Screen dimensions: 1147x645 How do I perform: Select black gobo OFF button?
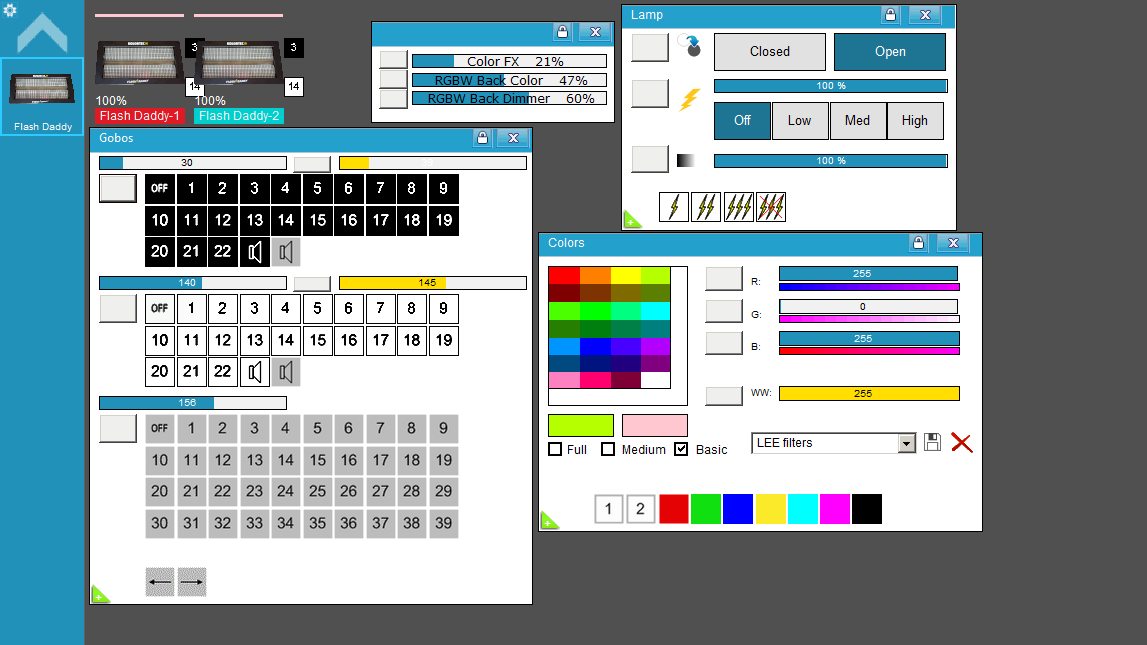click(159, 189)
